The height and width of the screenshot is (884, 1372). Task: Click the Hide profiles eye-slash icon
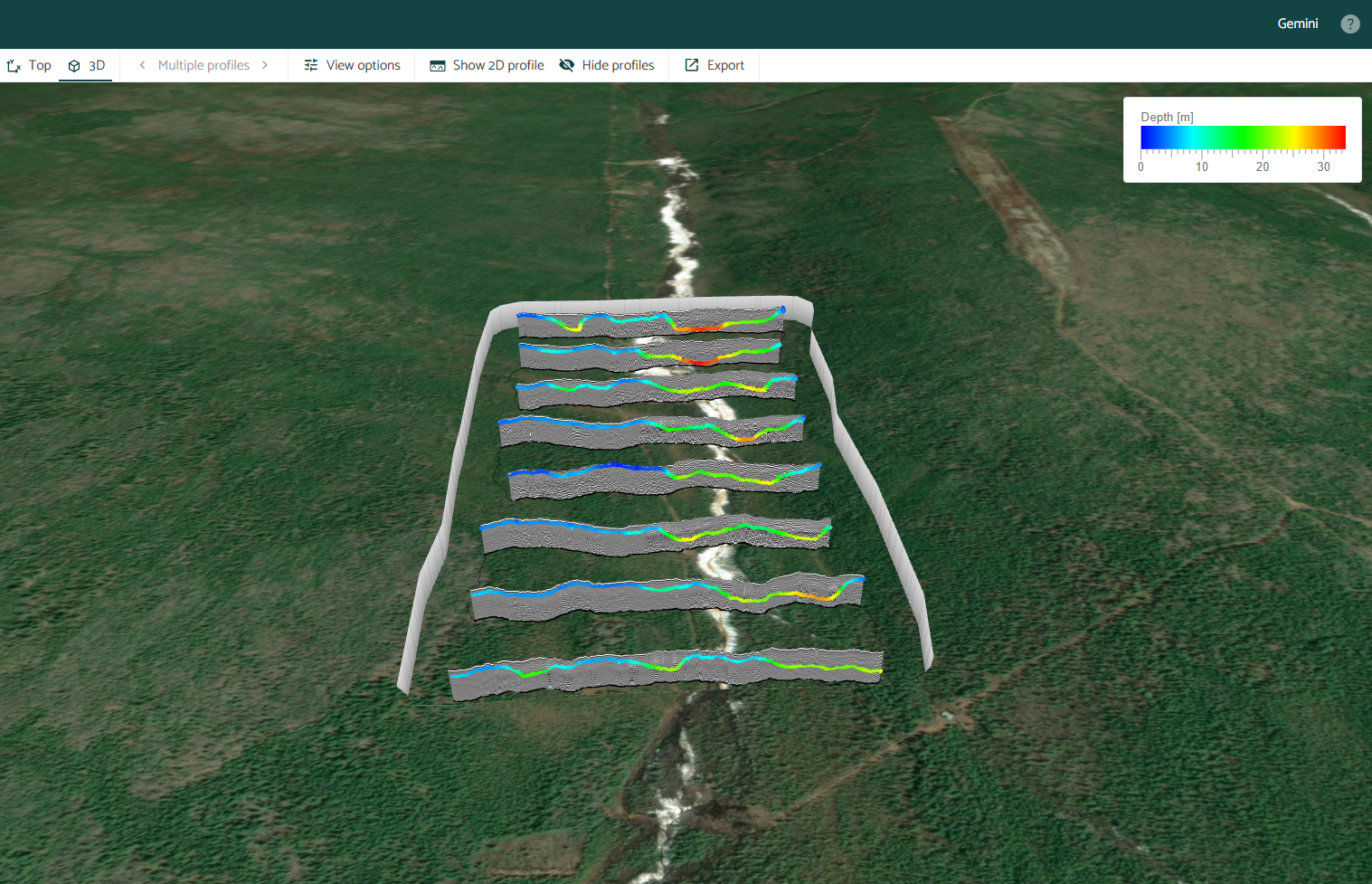567,64
